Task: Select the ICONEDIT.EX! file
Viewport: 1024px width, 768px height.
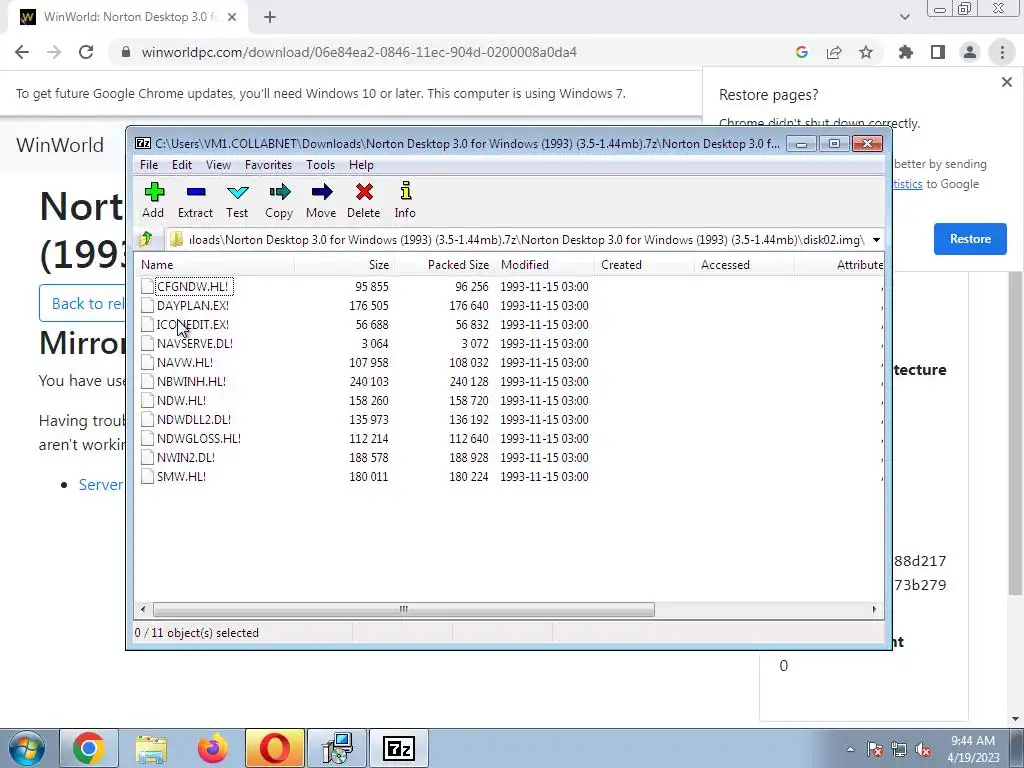Action: click(193, 325)
